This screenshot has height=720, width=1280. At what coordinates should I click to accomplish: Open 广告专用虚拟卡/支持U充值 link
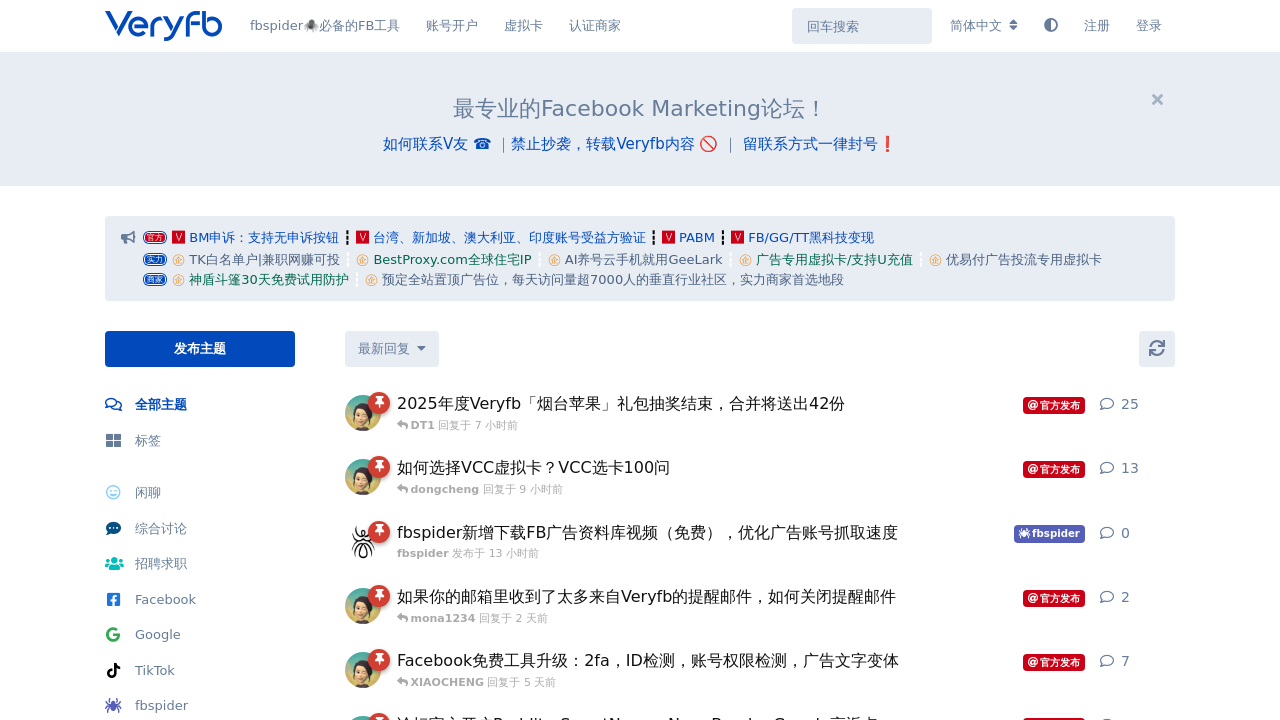click(834, 260)
